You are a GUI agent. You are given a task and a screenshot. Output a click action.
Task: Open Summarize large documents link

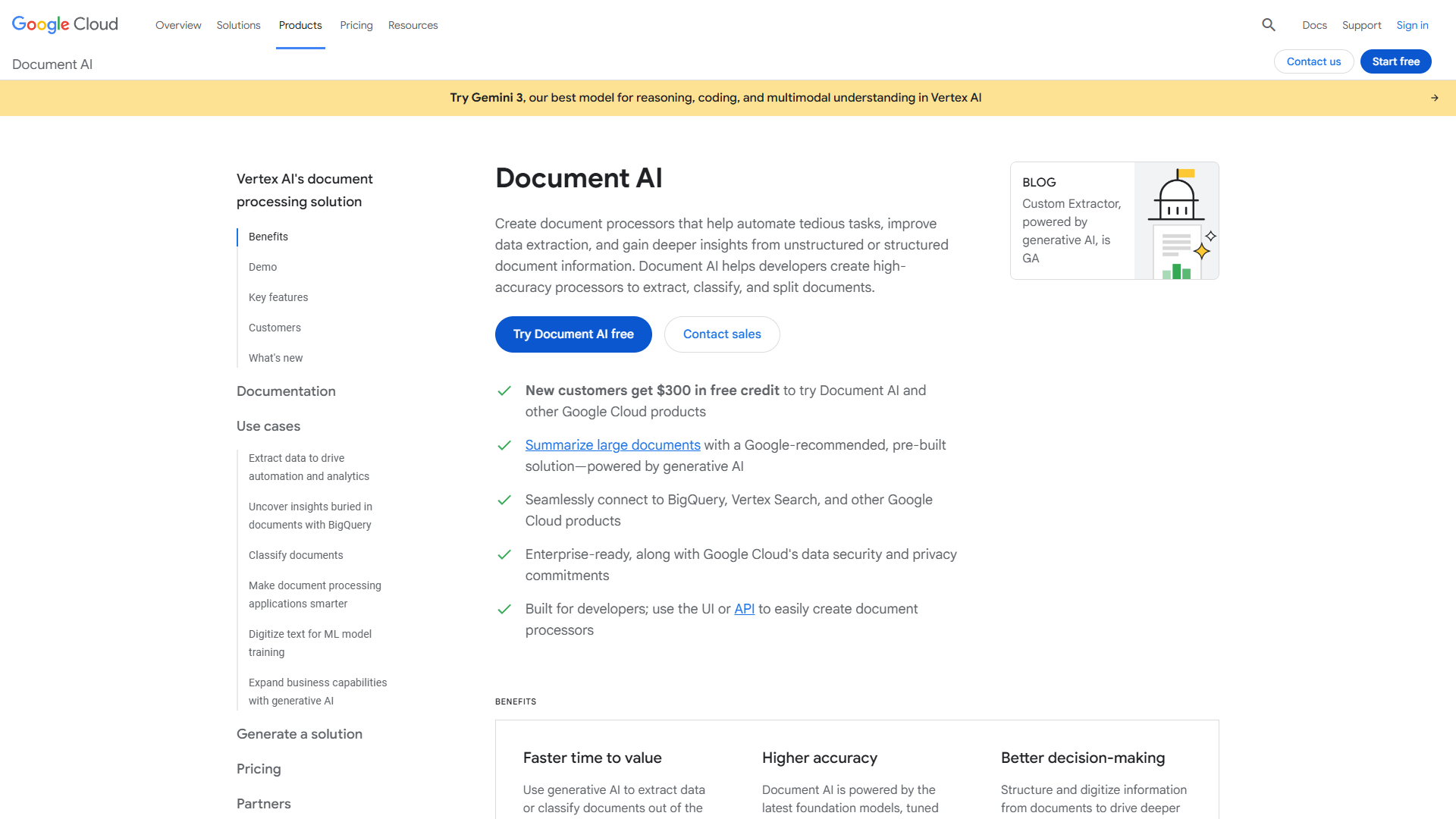tap(612, 445)
